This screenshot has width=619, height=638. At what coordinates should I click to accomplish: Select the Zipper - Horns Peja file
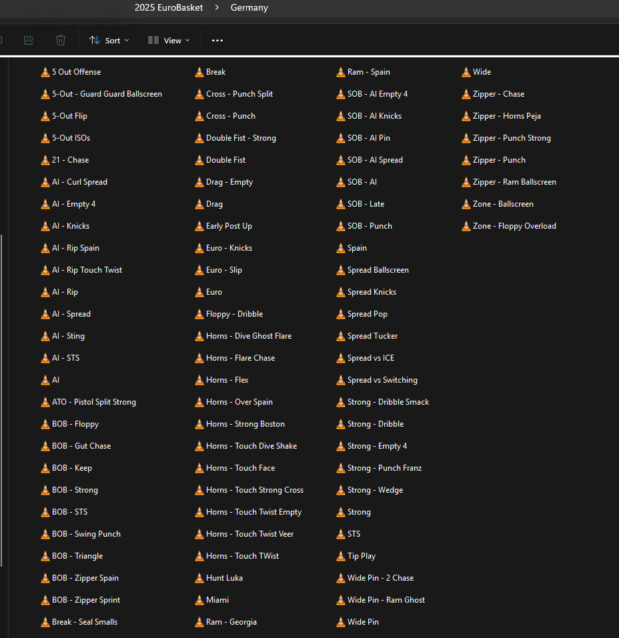point(506,116)
